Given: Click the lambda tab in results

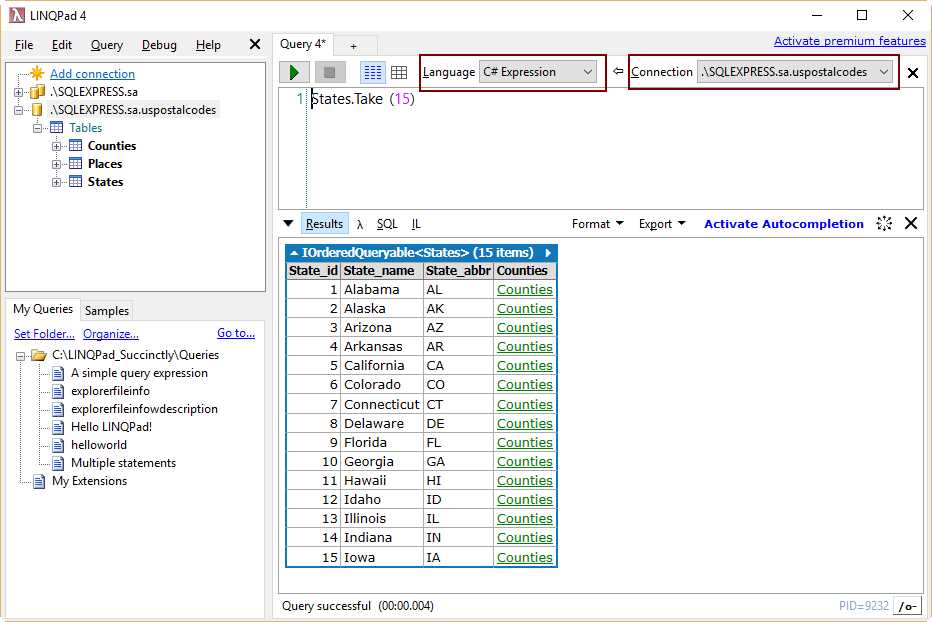Looking at the screenshot, I should (360, 224).
